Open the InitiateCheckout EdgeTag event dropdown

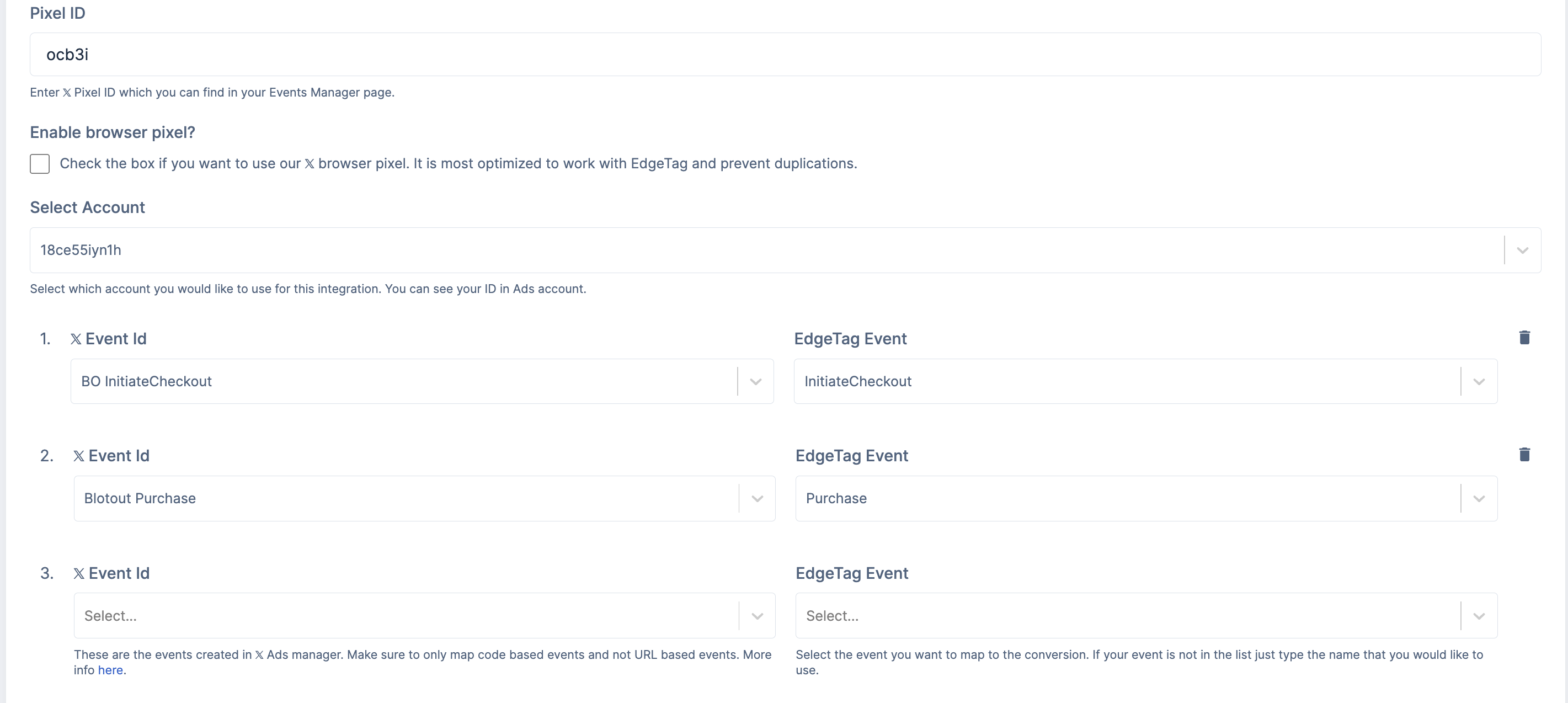coord(1127,382)
